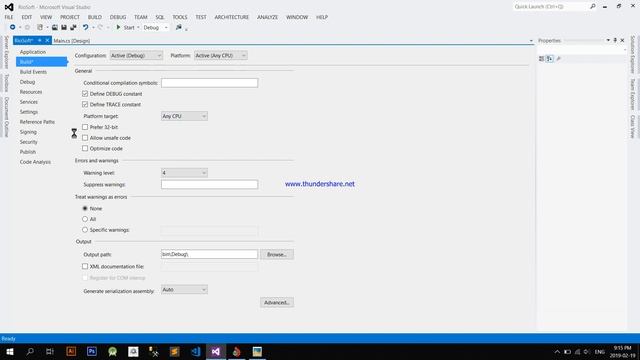Click the Open File toolbar icon
This screenshot has width=640, height=360.
[55, 27]
